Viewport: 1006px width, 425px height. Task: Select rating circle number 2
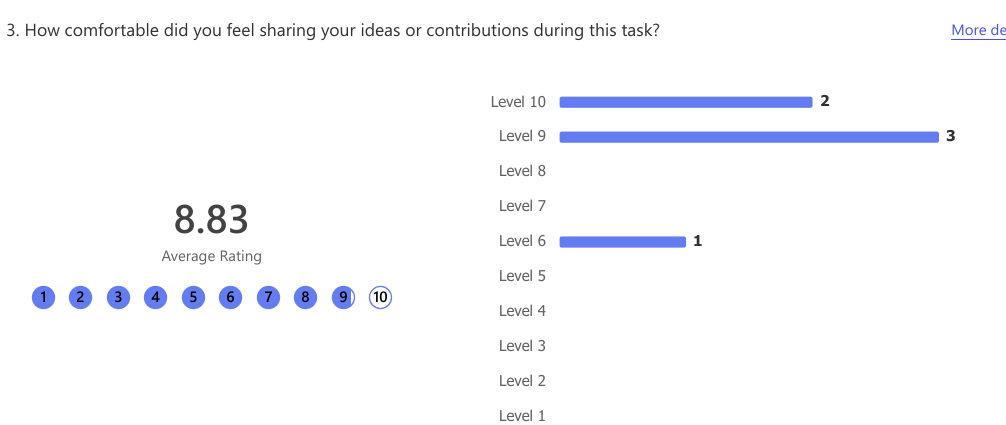point(80,297)
